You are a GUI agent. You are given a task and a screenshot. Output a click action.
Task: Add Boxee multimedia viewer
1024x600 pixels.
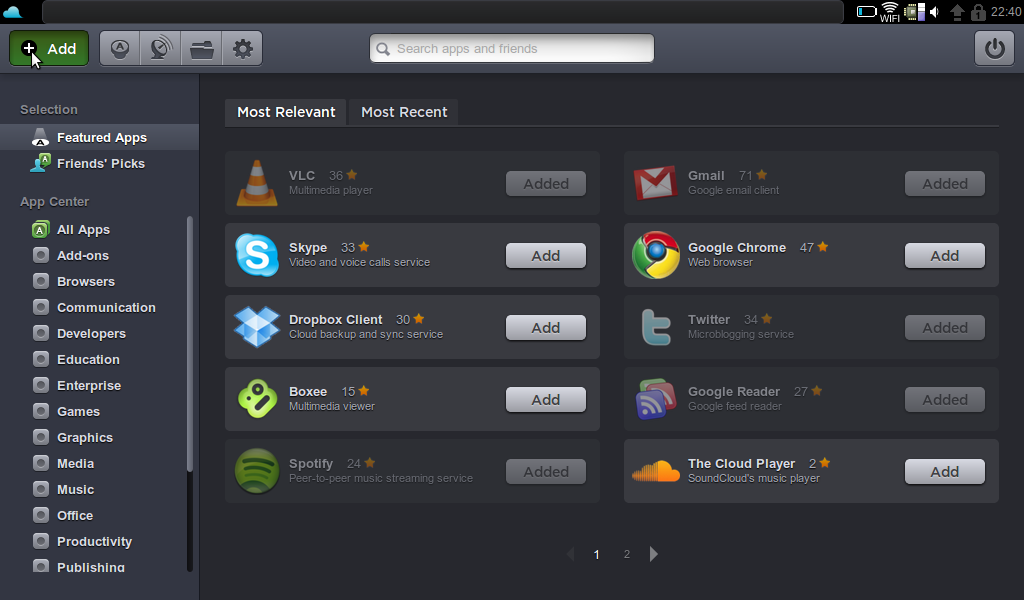click(545, 399)
